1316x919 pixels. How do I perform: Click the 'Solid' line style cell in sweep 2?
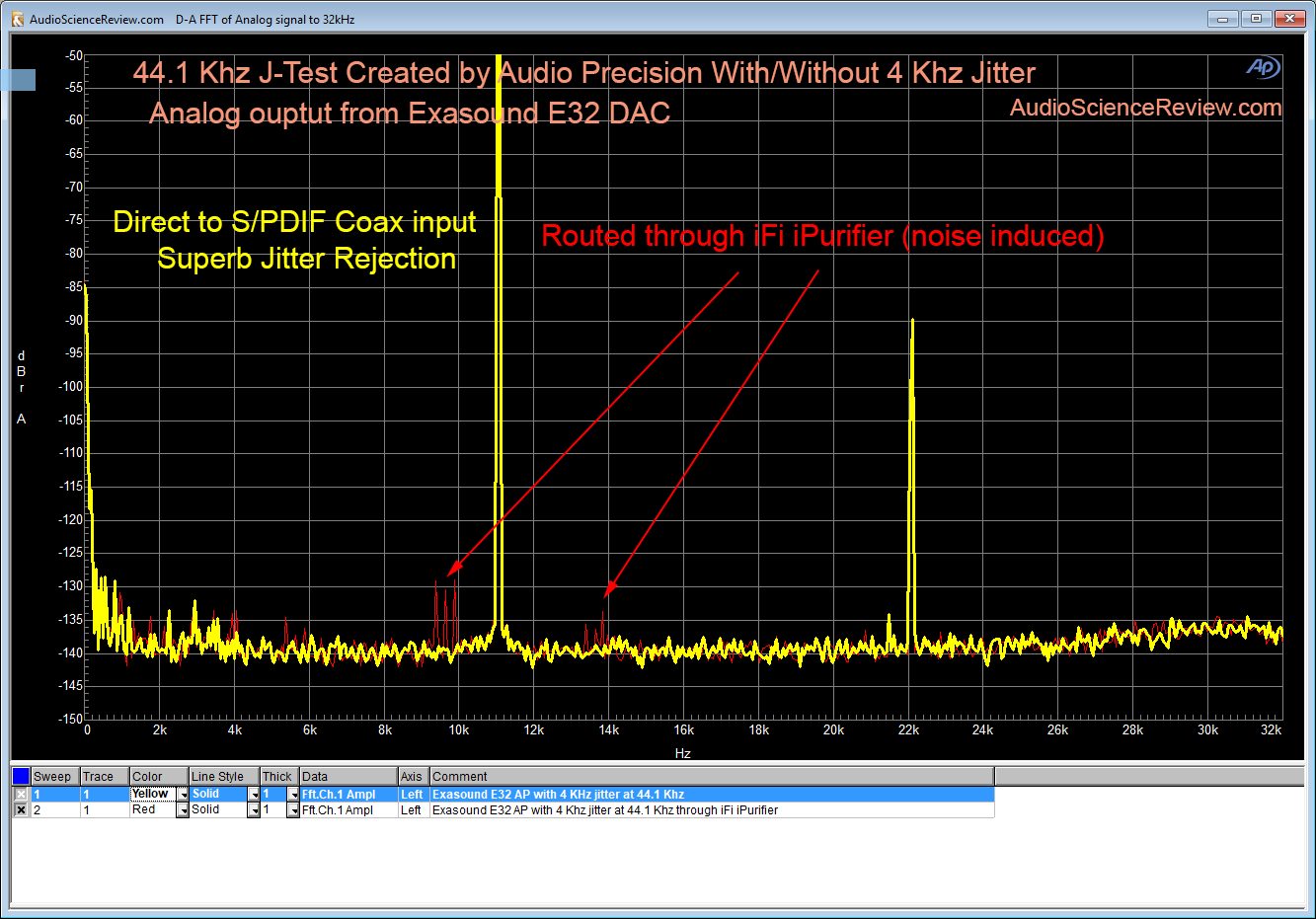tap(218, 809)
